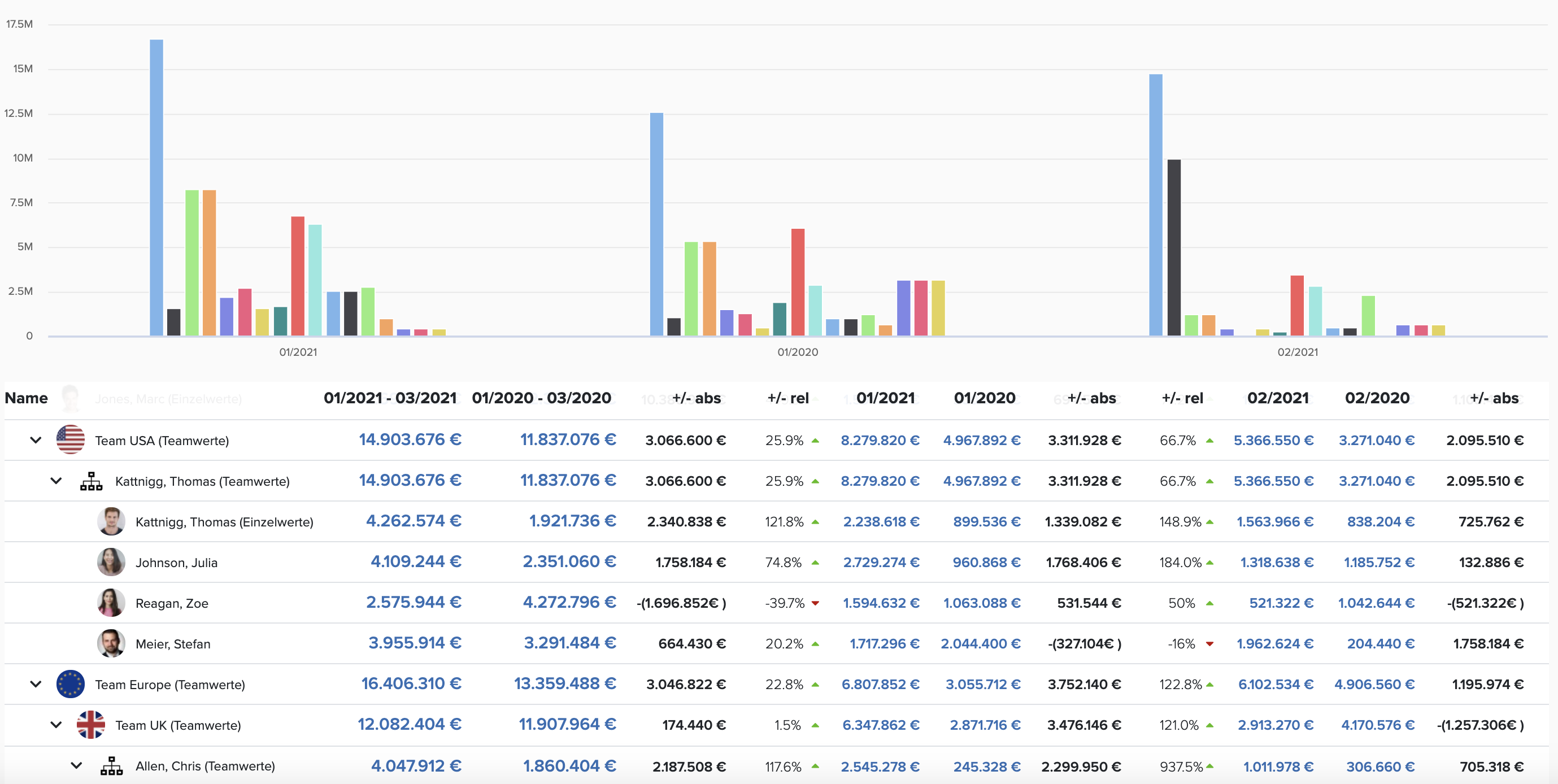Click the Team Europe EU flag icon
Image resolution: width=1558 pixels, height=784 pixels.
(x=70, y=684)
